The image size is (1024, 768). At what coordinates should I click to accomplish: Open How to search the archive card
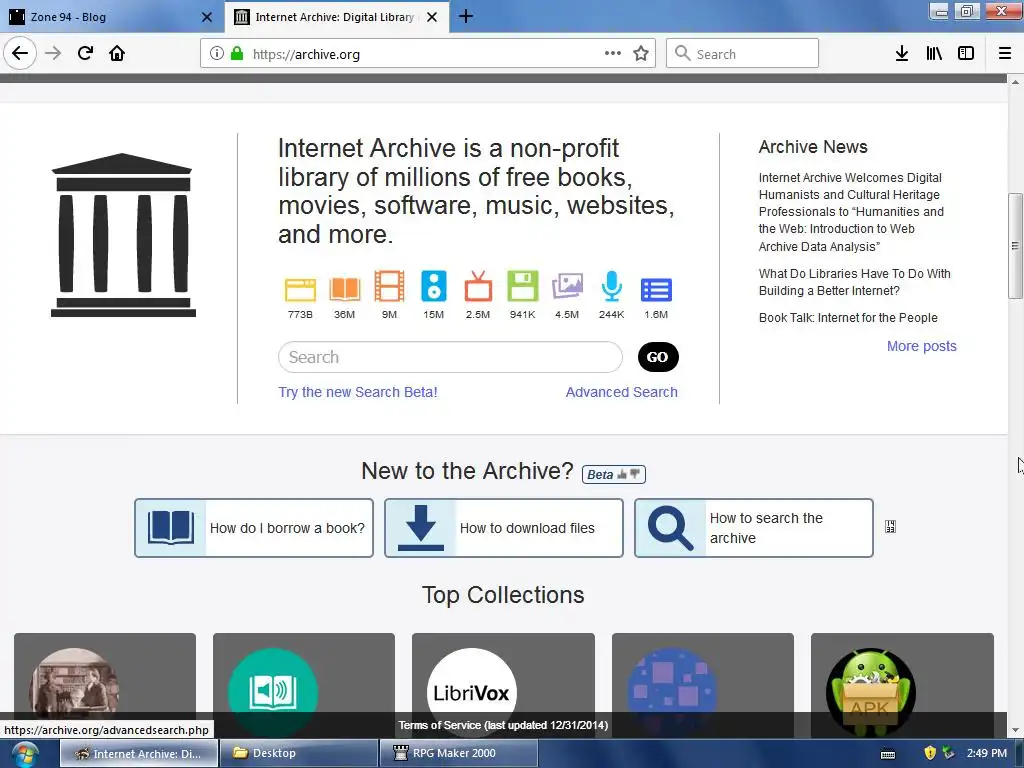pyautogui.click(x=754, y=528)
